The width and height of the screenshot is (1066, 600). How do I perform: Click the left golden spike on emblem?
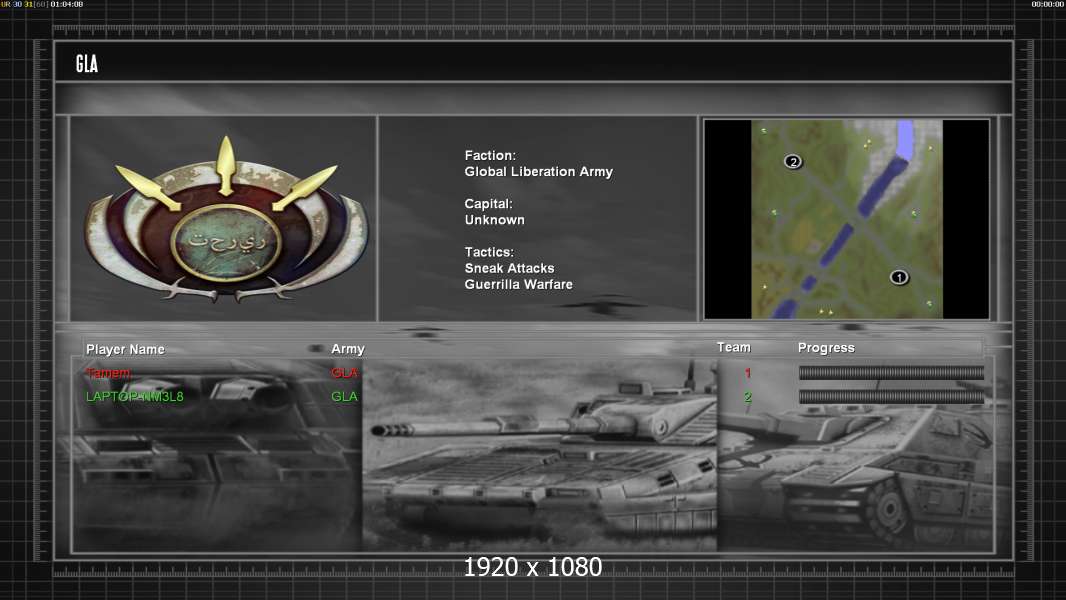pyautogui.click(x=148, y=187)
